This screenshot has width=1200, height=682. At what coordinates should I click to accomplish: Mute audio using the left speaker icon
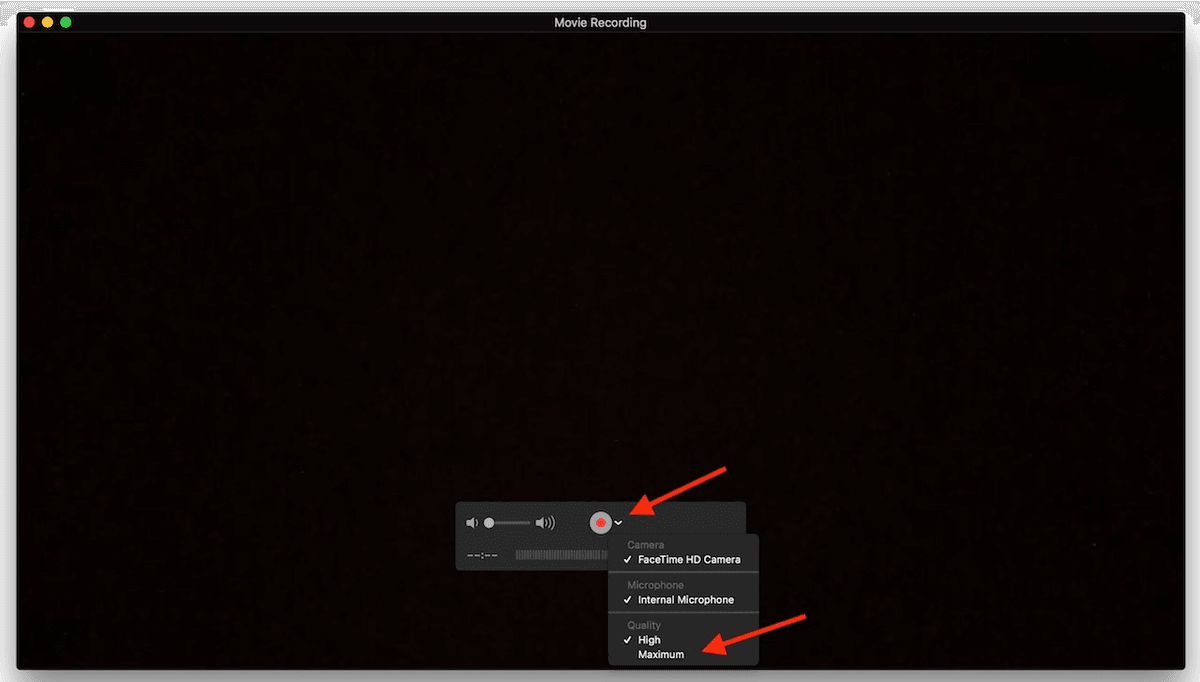pyautogui.click(x=472, y=522)
